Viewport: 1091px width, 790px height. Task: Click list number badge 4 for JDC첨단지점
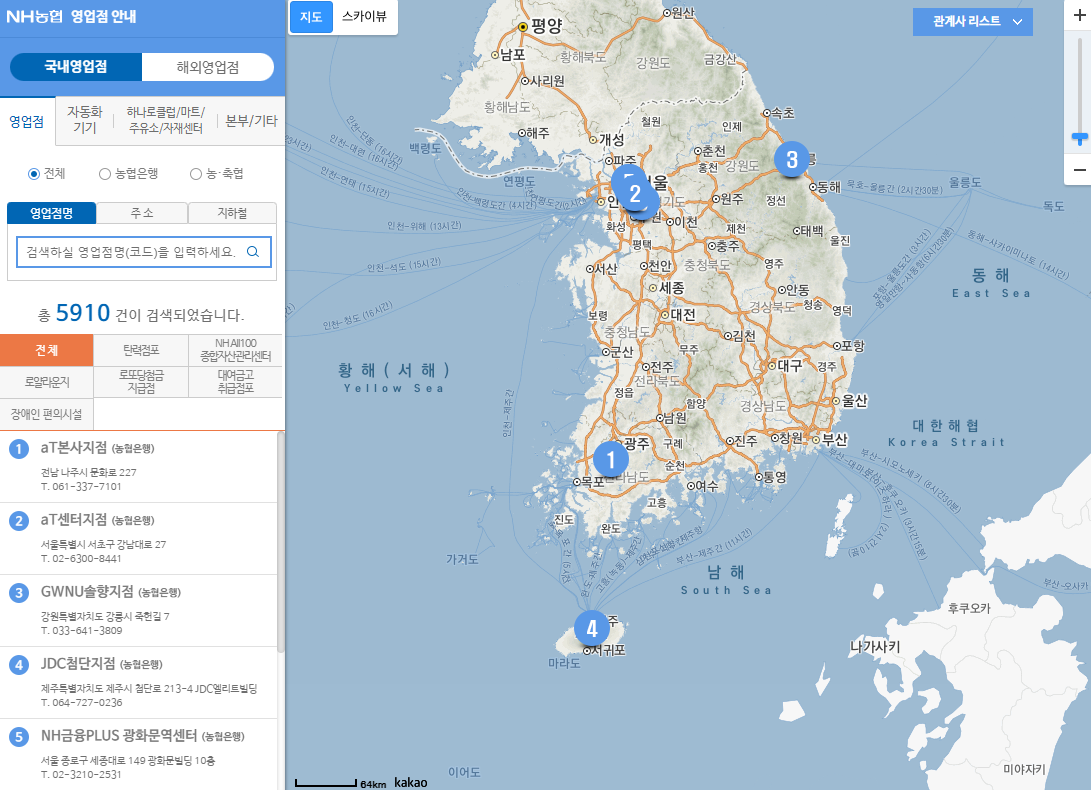pos(19,665)
